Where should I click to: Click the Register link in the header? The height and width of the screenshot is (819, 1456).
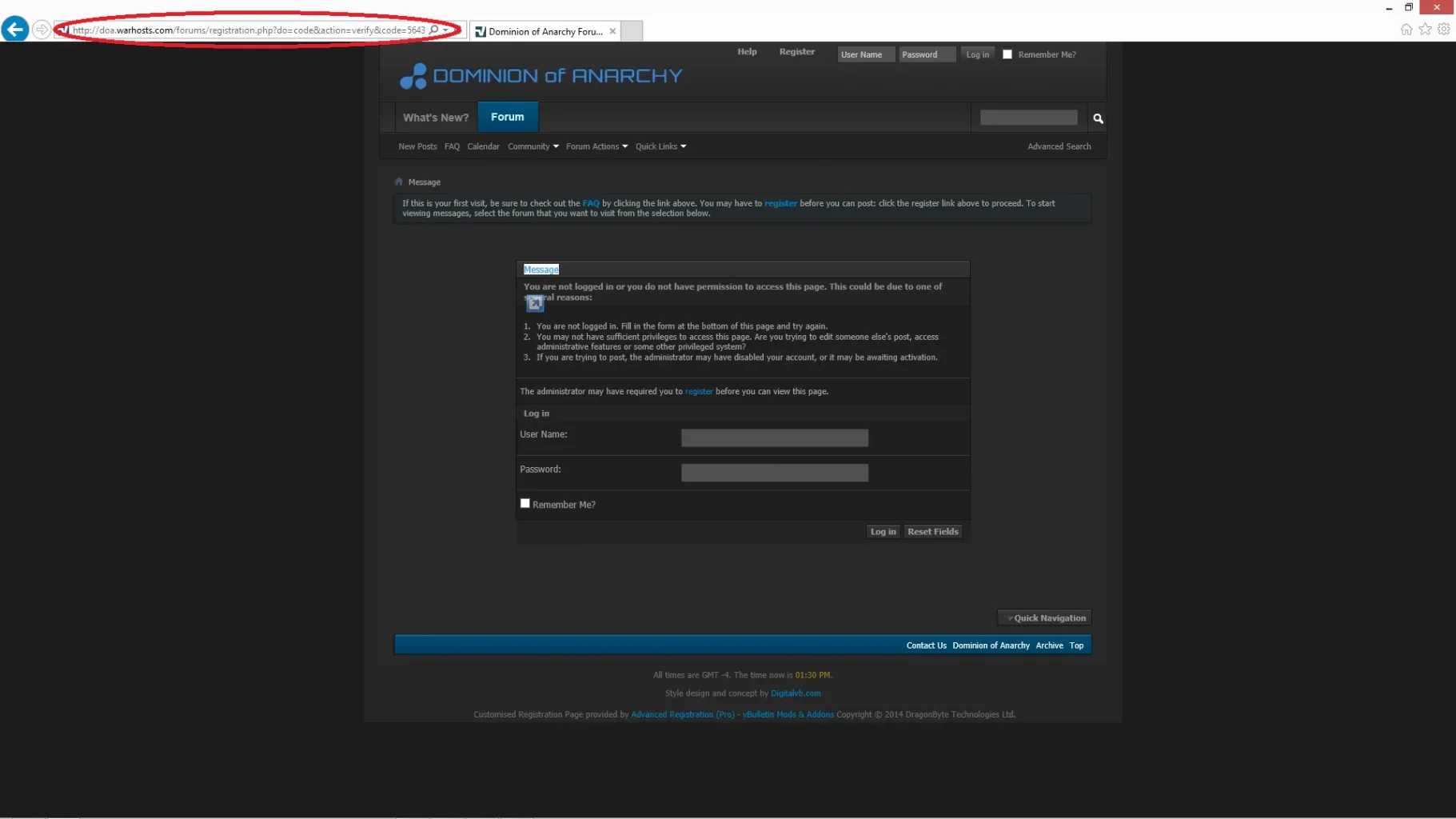[x=797, y=51]
